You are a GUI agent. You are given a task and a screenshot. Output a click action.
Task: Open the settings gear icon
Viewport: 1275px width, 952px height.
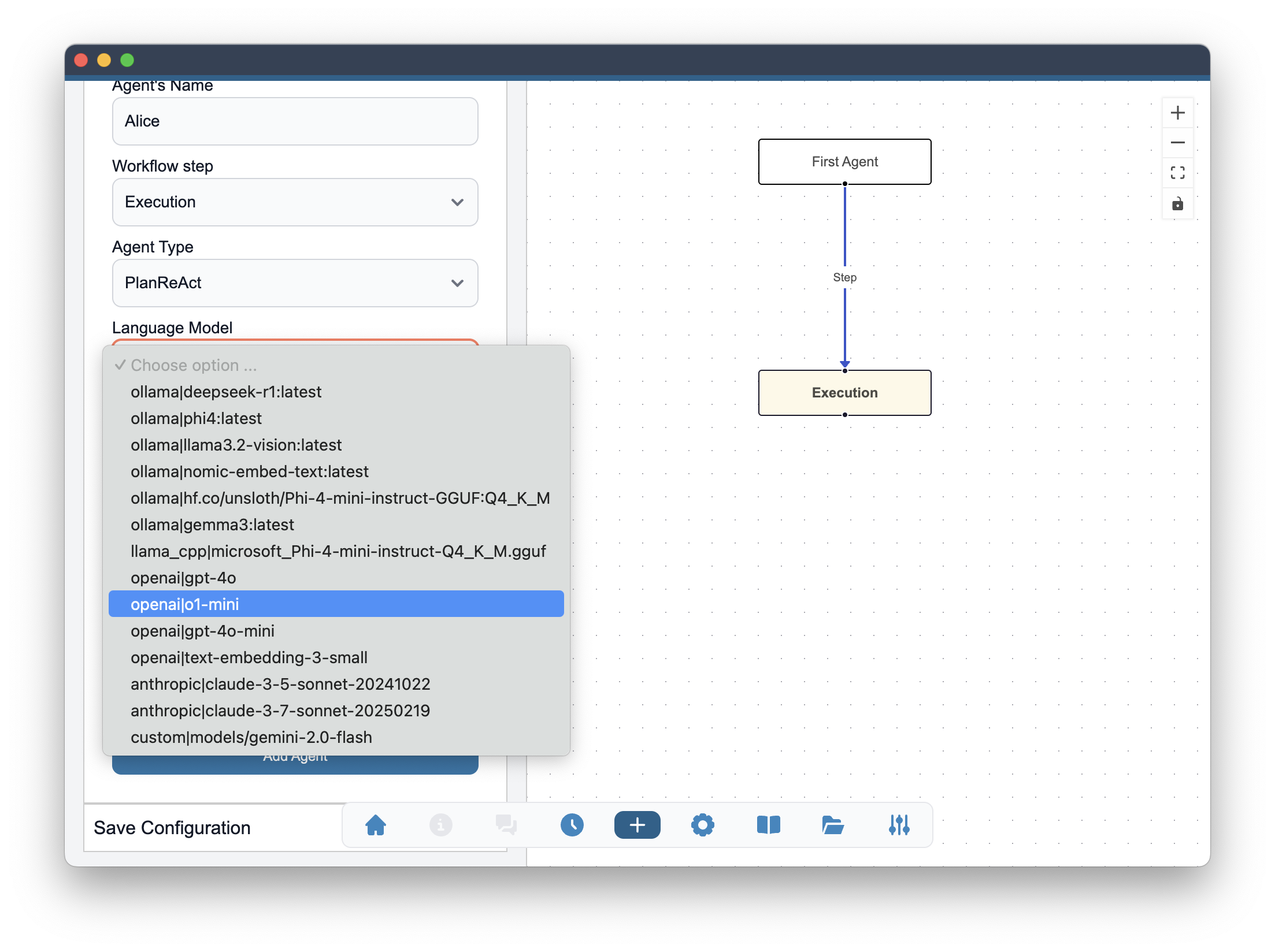click(x=703, y=825)
